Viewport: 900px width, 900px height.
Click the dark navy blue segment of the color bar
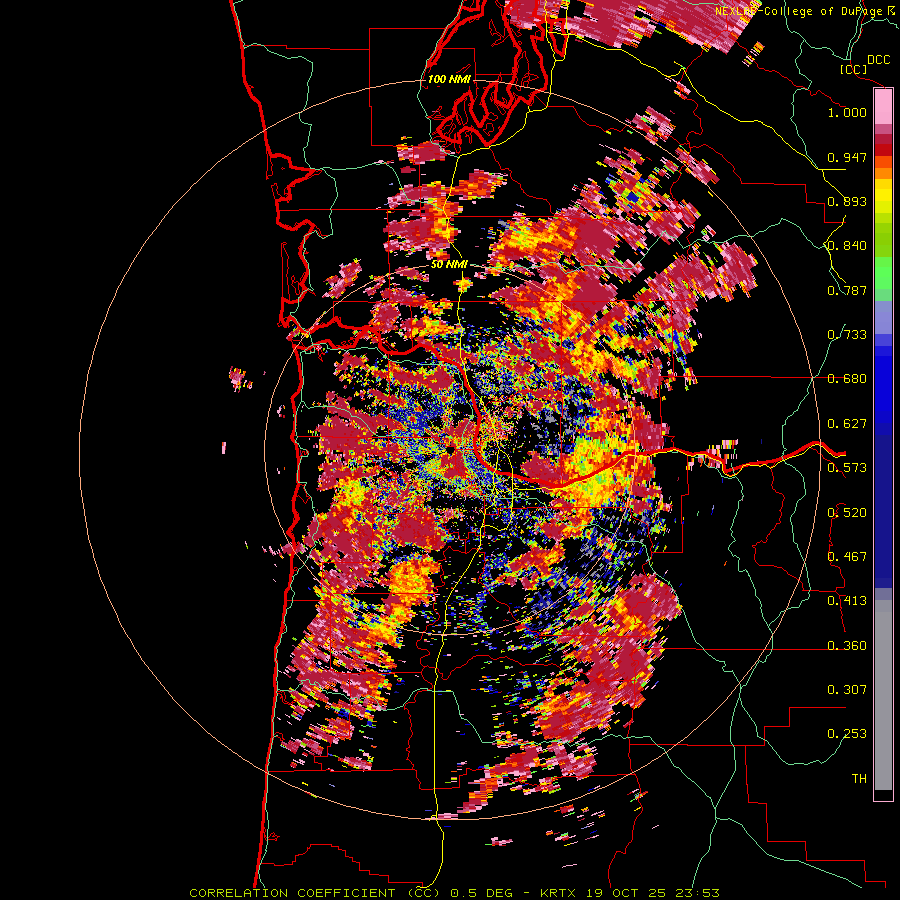click(883, 505)
